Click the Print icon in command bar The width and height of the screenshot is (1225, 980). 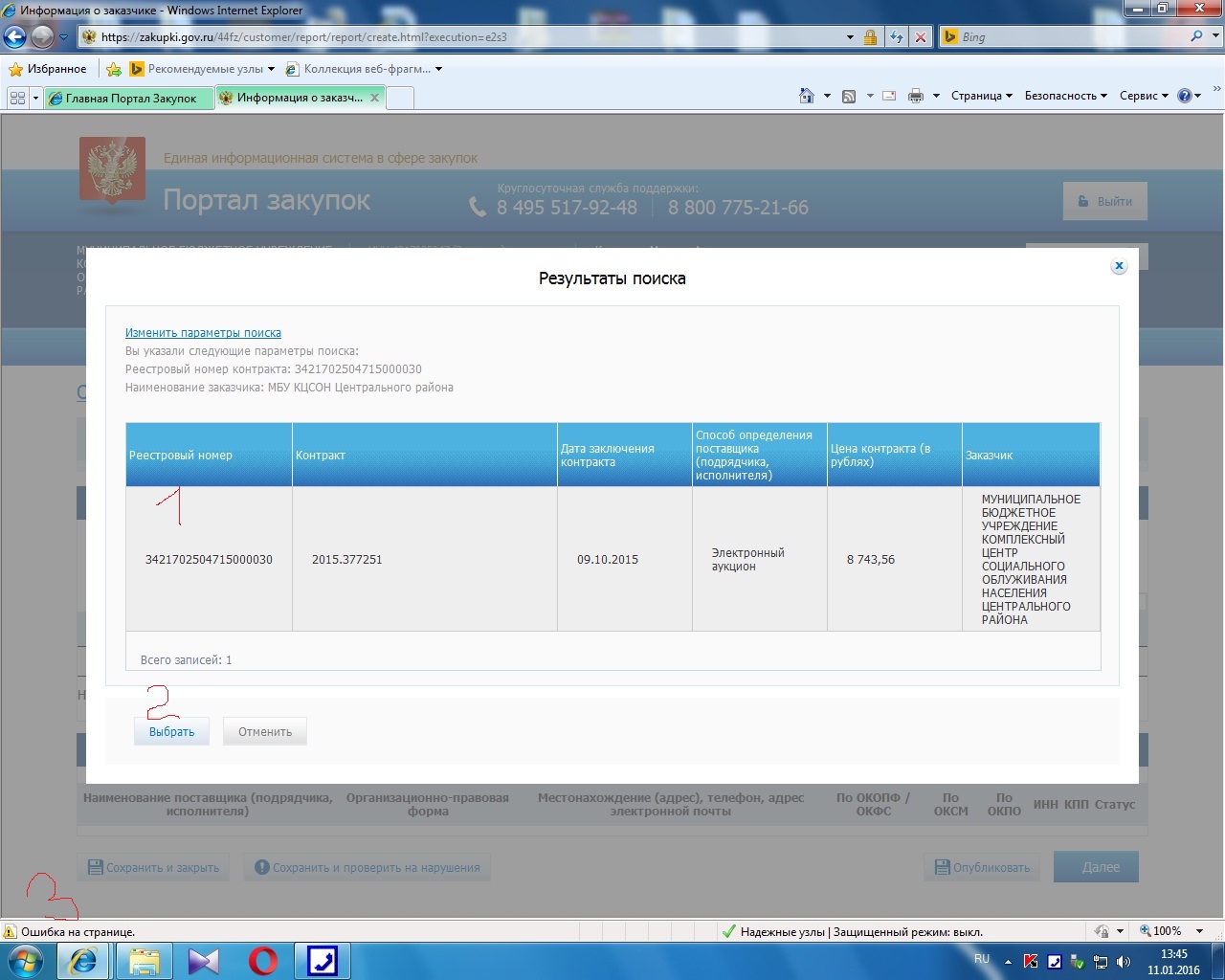pyautogui.click(x=916, y=96)
